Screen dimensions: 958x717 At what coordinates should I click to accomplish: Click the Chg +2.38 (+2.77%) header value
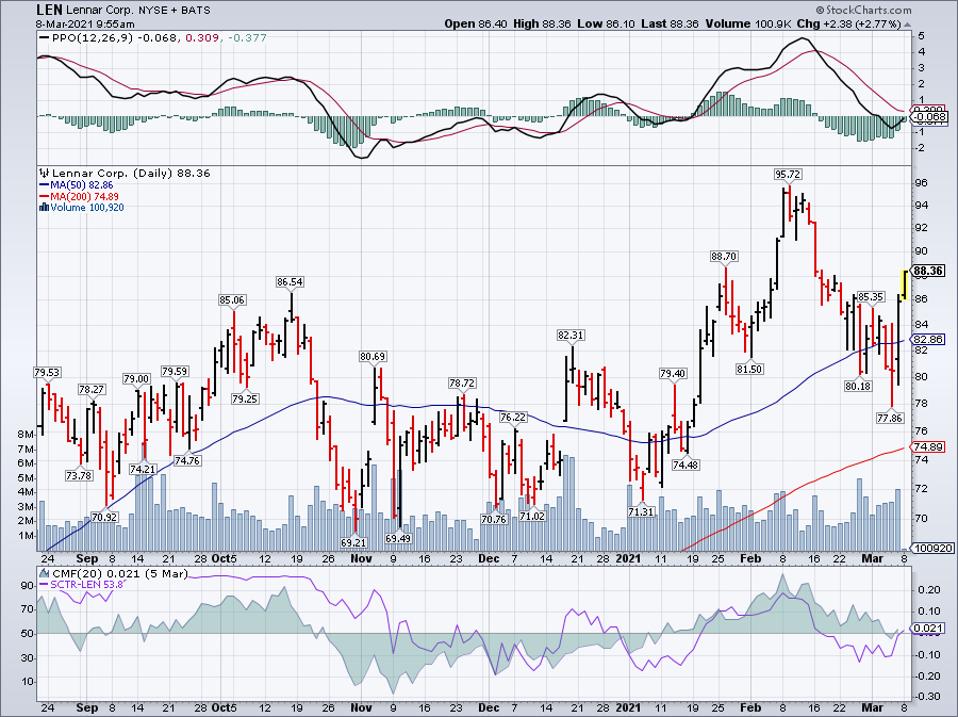[x=848, y=24]
